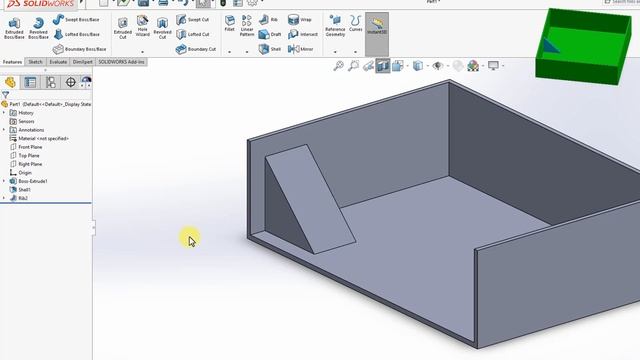Screen dimensions: 640x360
Task: Expand the History tree node
Action: (4, 113)
